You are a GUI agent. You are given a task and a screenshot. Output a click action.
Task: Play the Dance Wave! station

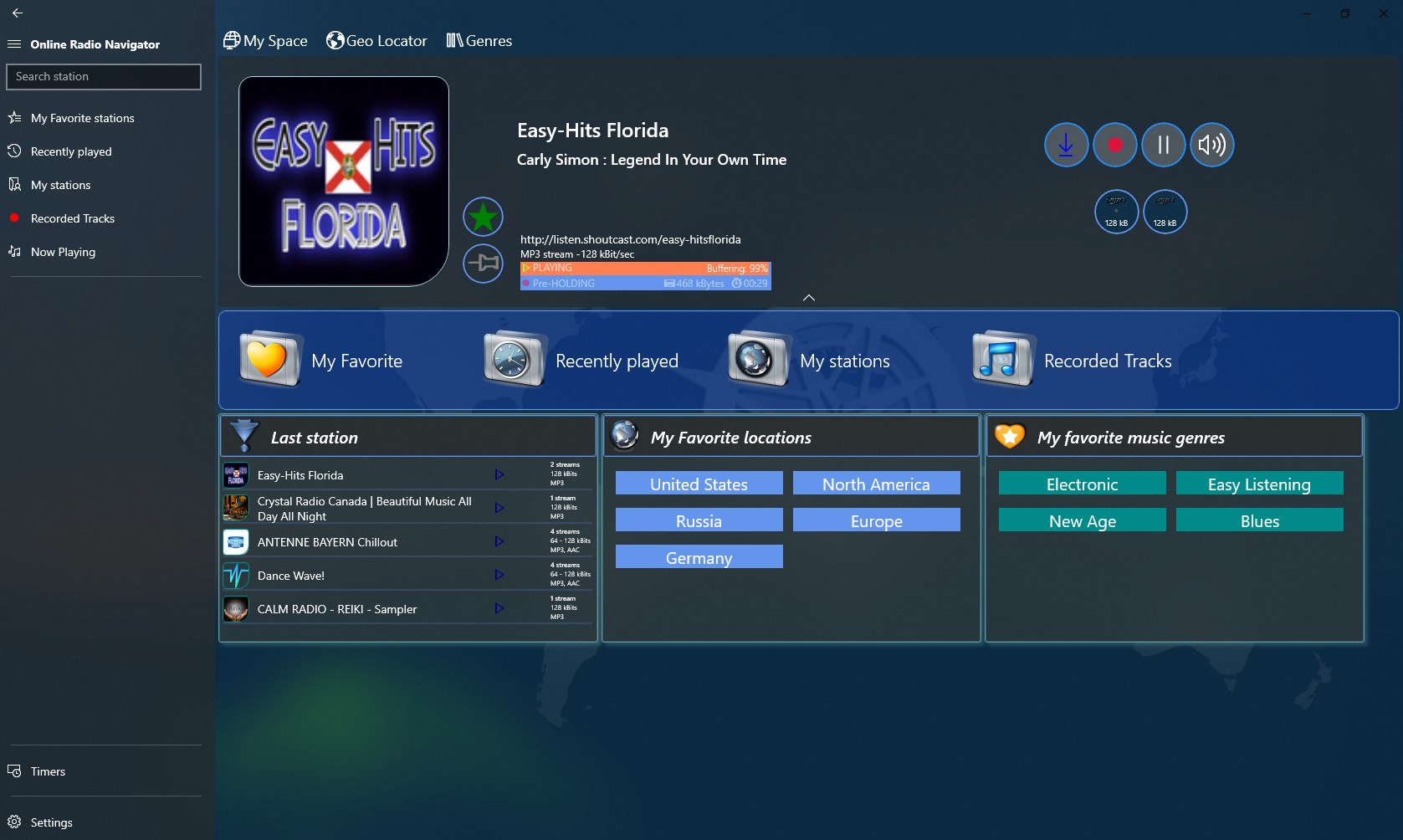[499, 575]
